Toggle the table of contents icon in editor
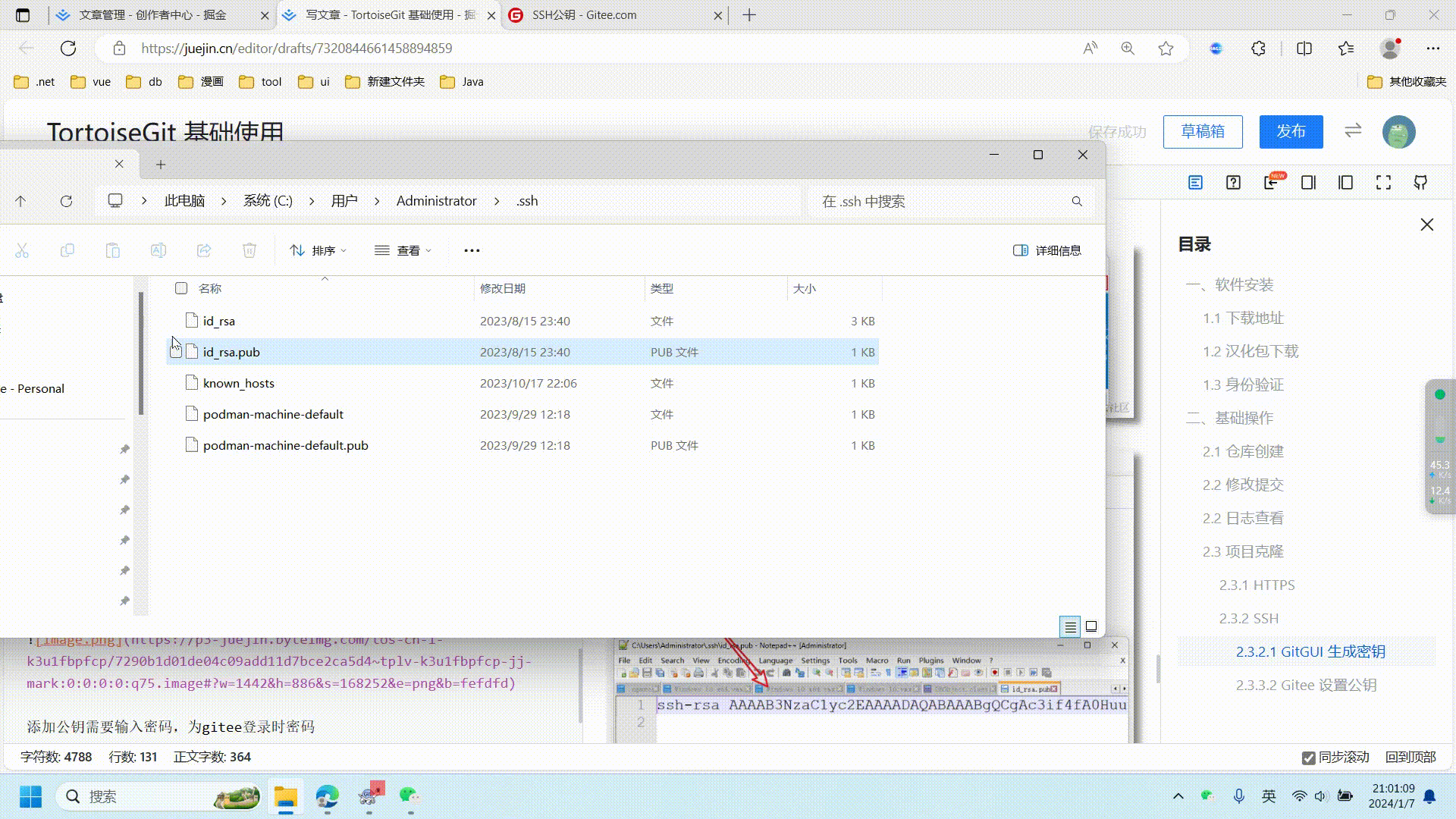Viewport: 1456px width, 819px height. (x=1196, y=182)
